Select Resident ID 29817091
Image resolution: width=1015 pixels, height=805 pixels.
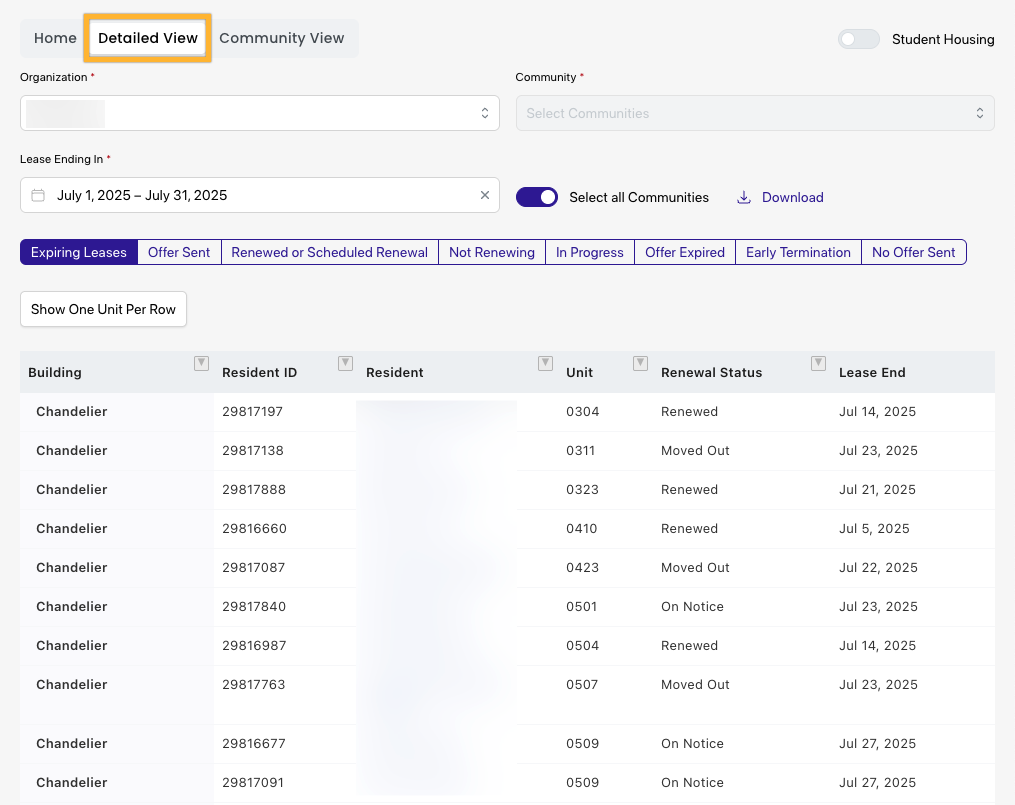click(253, 782)
